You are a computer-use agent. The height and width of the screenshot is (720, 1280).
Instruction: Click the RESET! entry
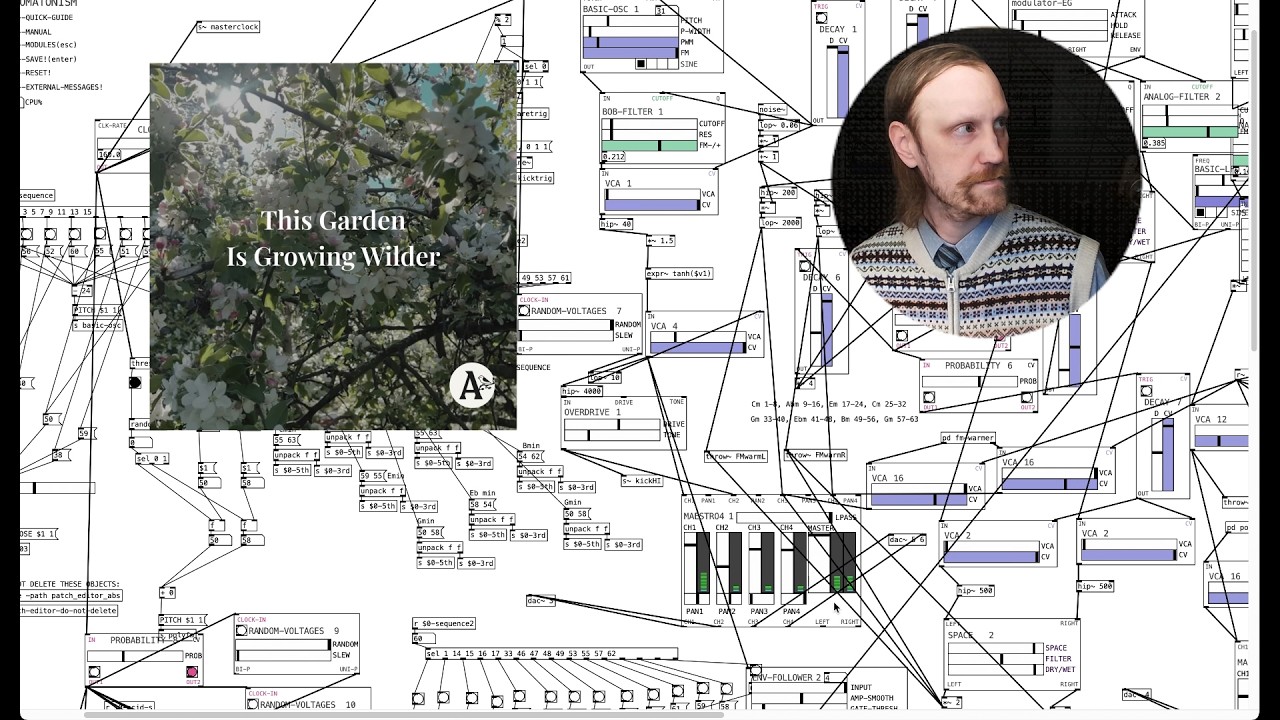[x=37, y=73]
